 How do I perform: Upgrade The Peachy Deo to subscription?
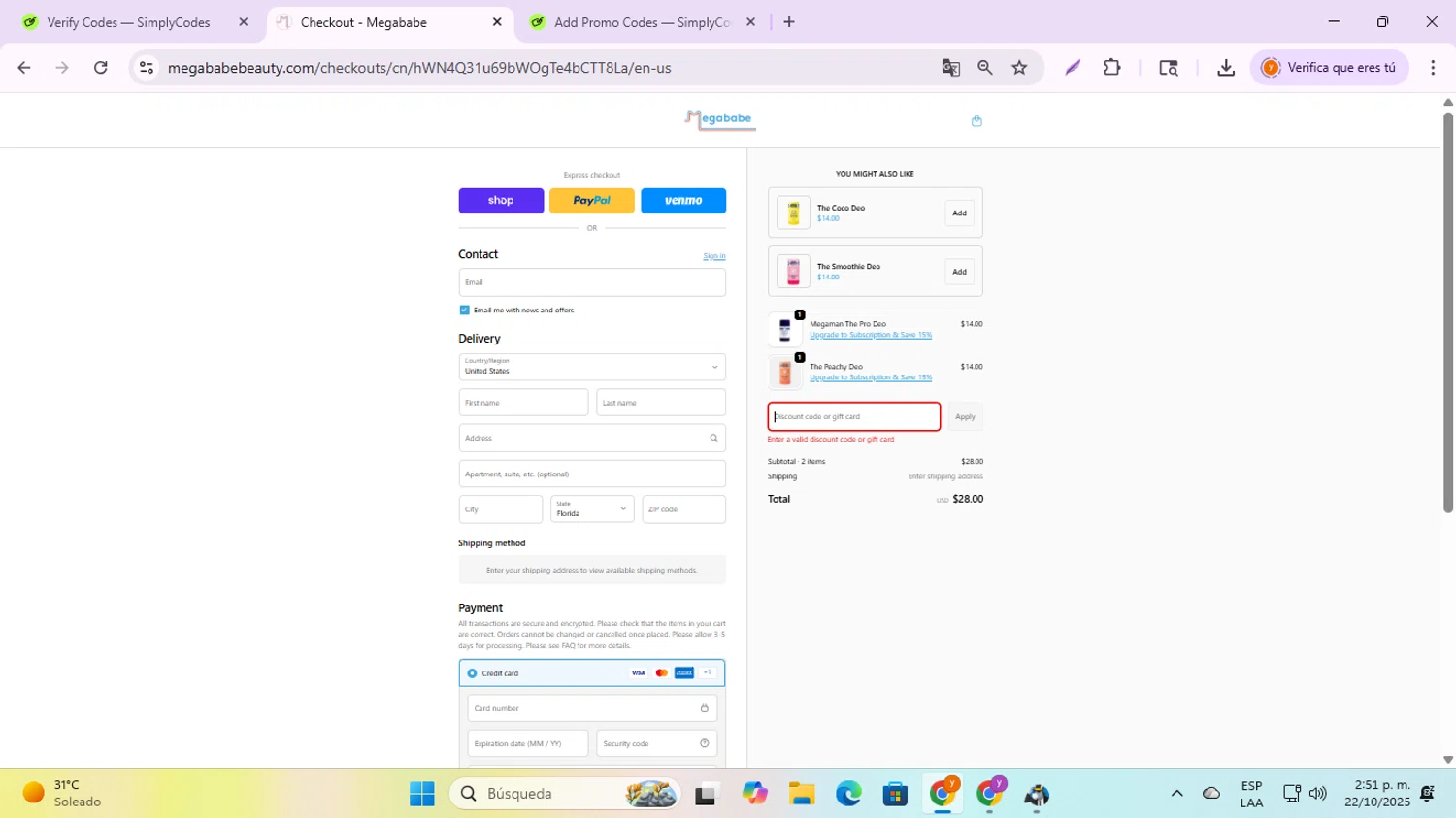click(x=871, y=377)
